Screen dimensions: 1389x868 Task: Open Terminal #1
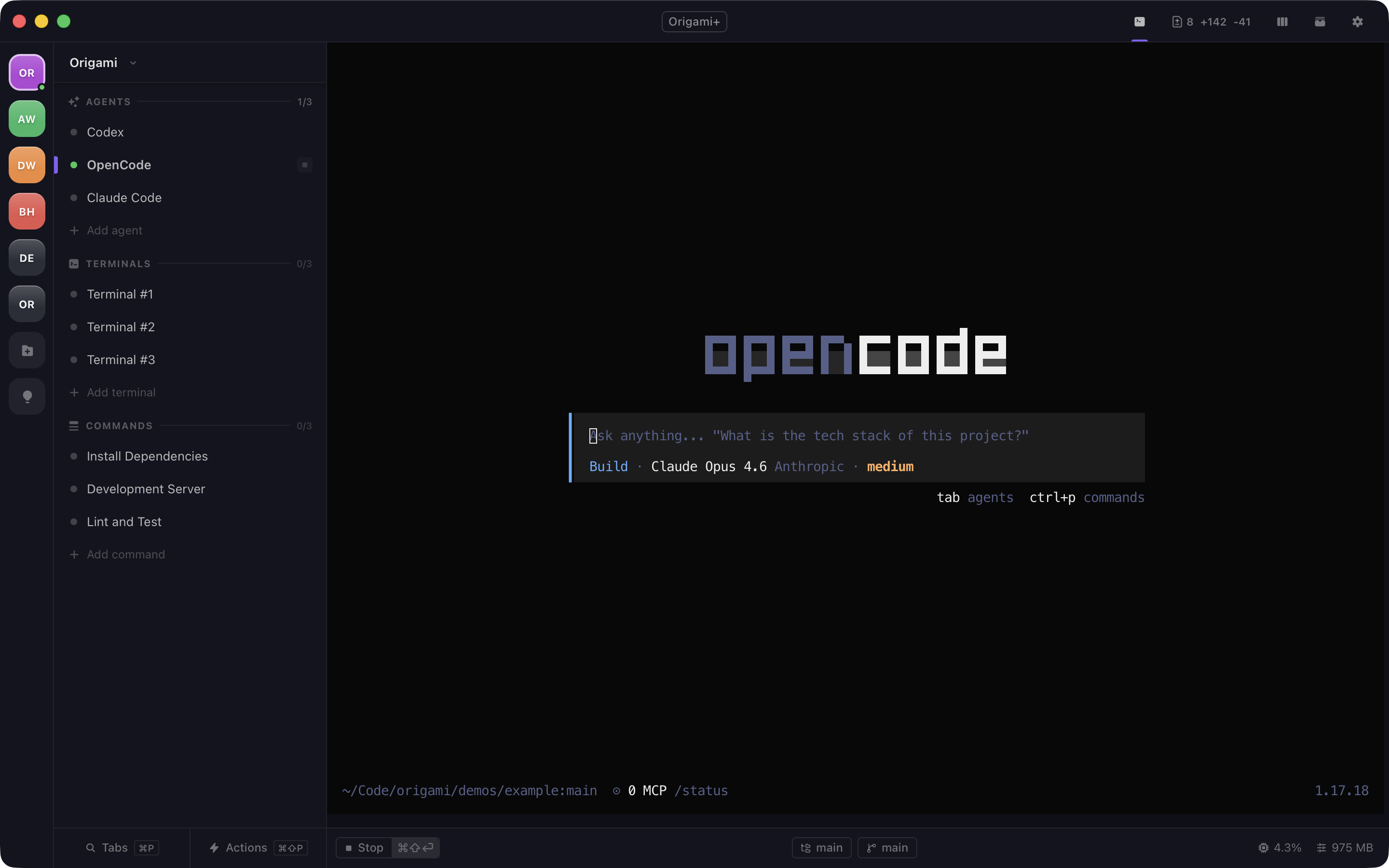[190, 295]
